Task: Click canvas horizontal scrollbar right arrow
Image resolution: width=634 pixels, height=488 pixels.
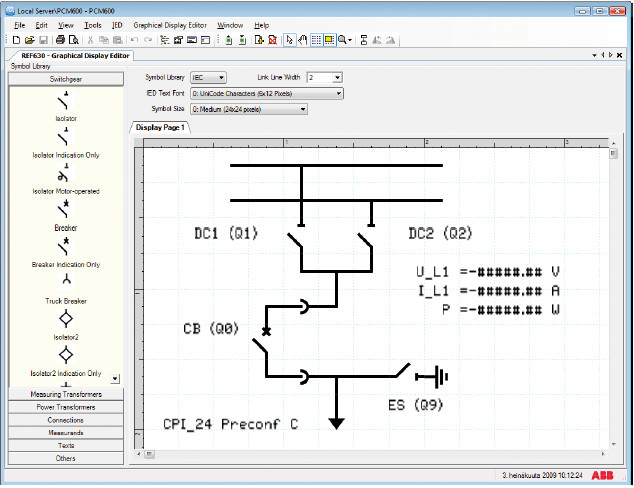Action: click(x=603, y=454)
